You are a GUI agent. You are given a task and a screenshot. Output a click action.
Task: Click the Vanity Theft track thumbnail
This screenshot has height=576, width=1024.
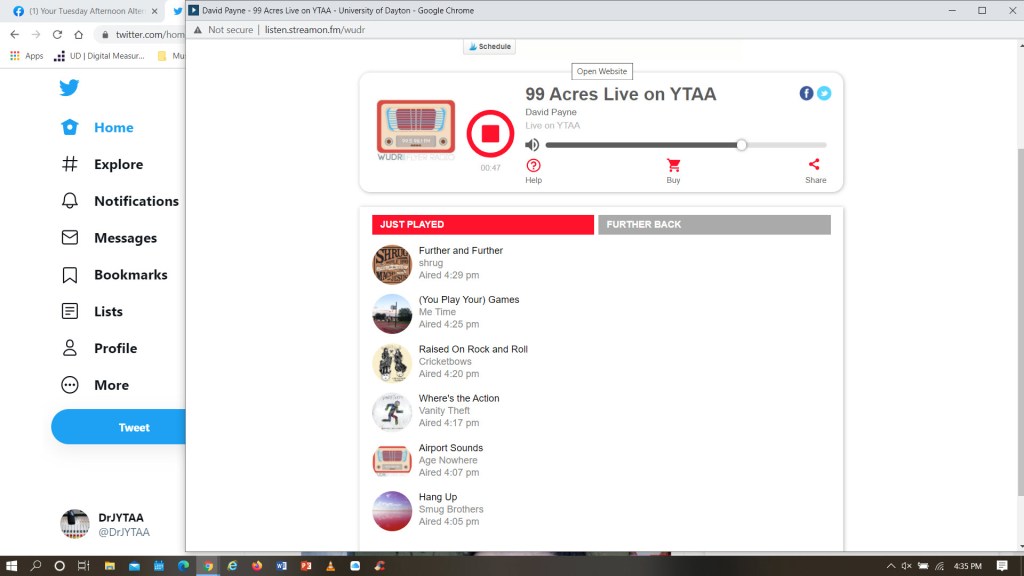(x=392, y=411)
